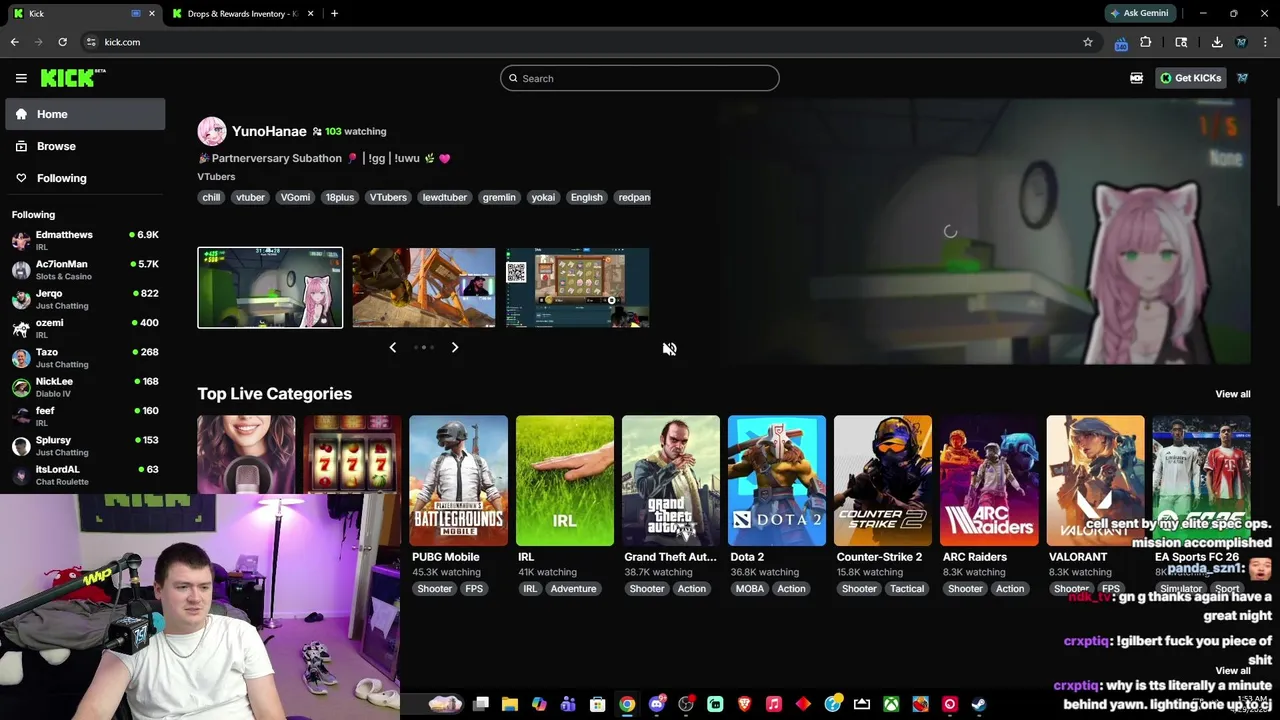Click YunoHanae's profile avatar

click(x=212, y=131)
